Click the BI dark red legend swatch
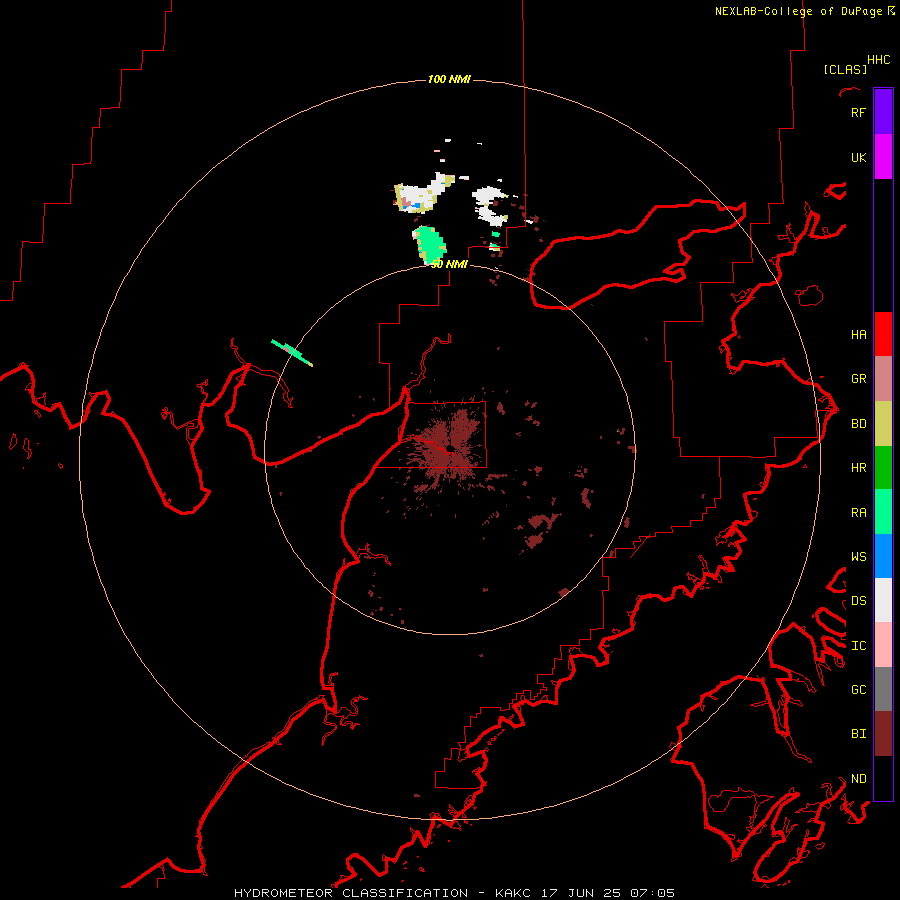Screen dimensions: 900x900 [883, 734]
